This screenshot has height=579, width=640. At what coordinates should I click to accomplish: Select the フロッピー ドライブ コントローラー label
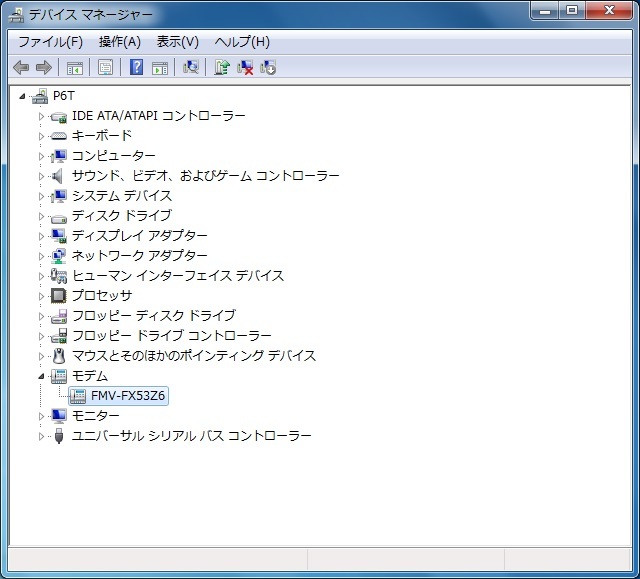coord(171,336)
